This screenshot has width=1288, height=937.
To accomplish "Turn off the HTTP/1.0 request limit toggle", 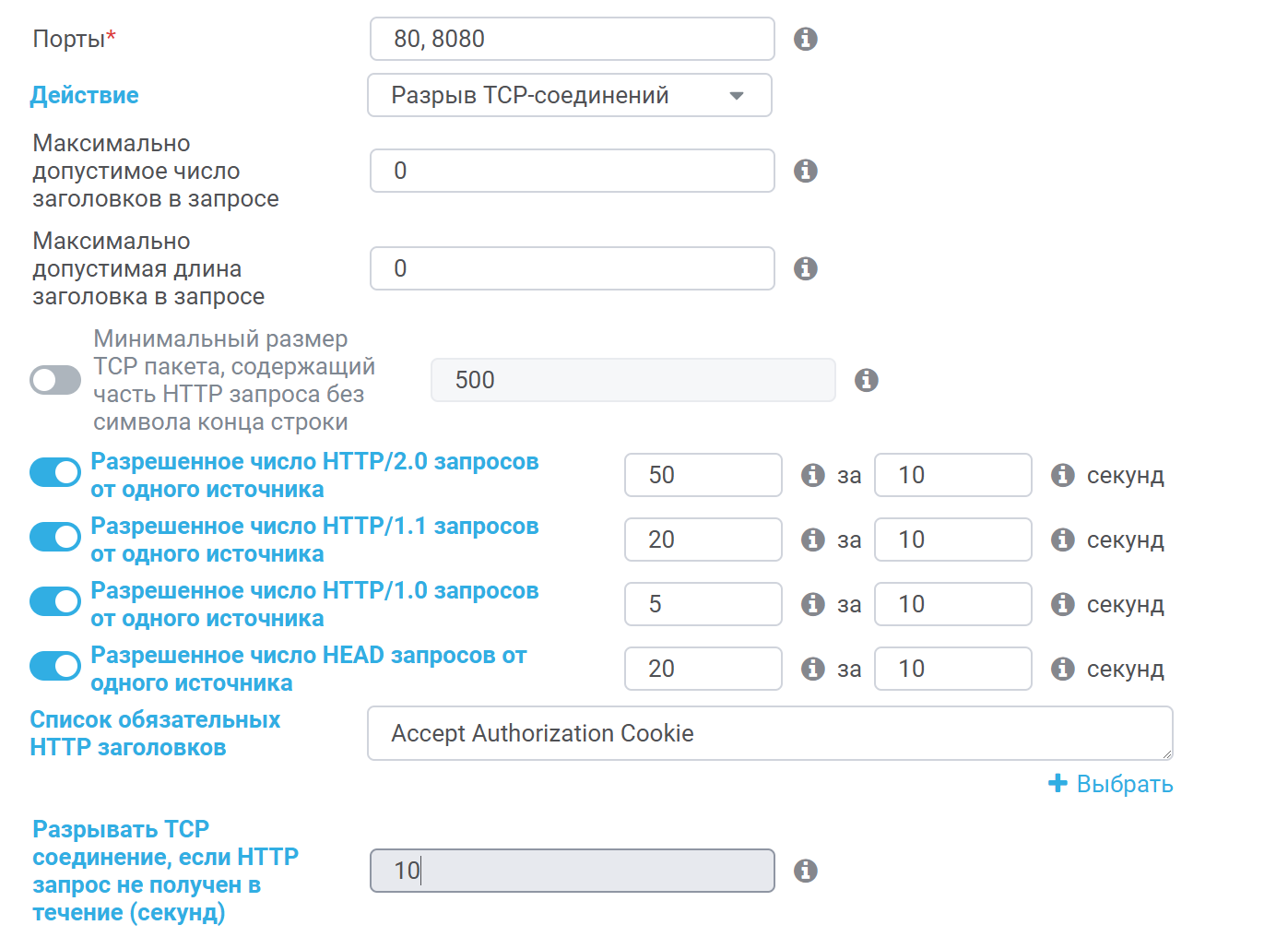I will 55,601.
